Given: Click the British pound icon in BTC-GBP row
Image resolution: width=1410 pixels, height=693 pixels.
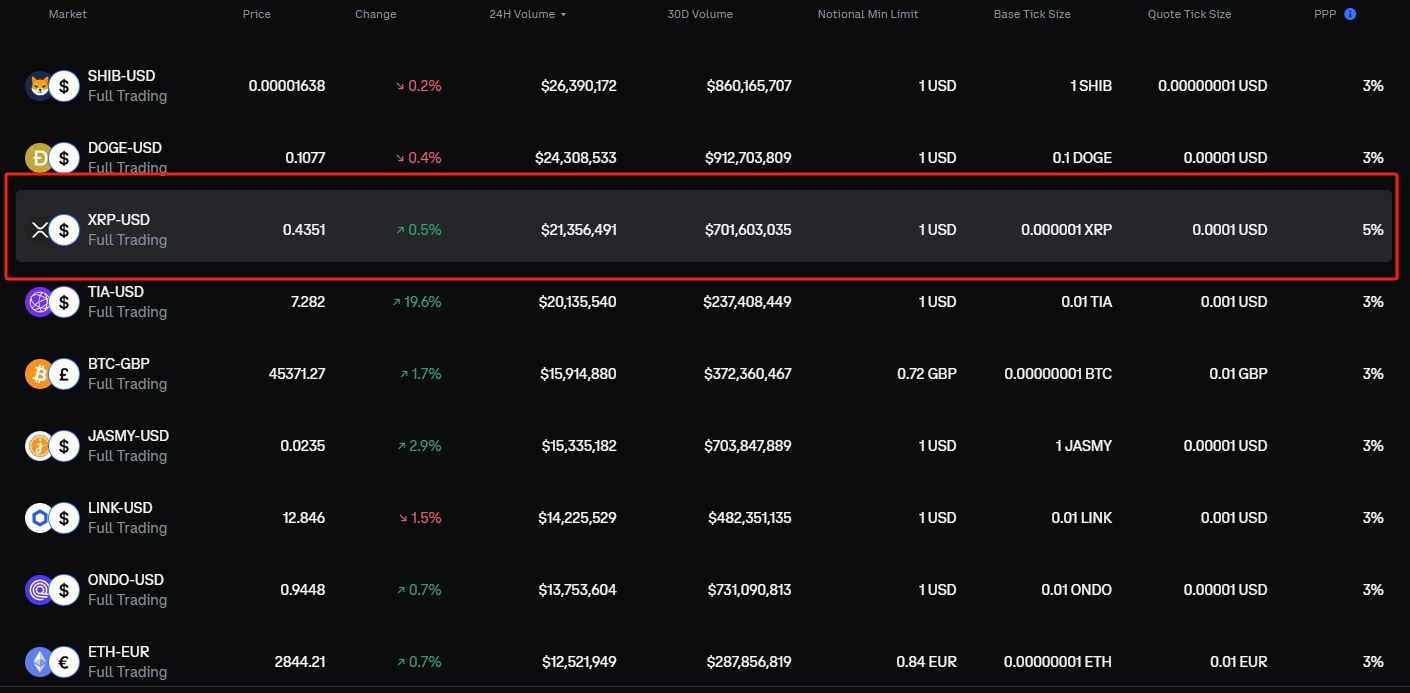Looking at the screenshot, I should pyautogui.click(x=65, y=374).
